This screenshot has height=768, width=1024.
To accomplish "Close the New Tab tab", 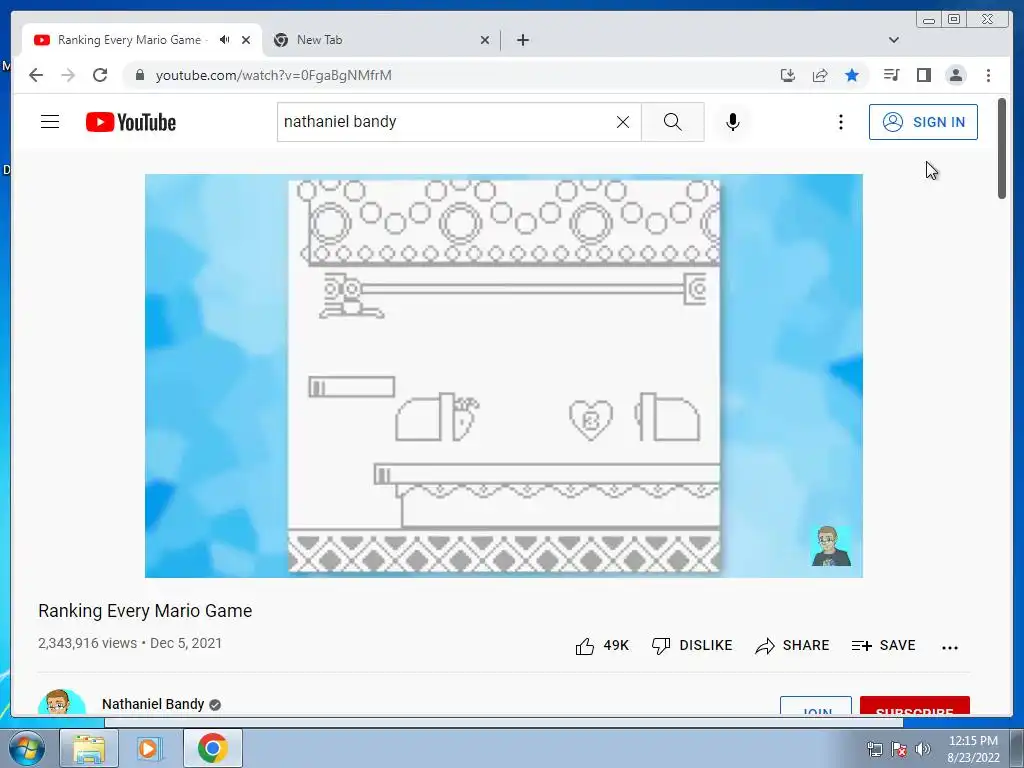I will (485, 40).
